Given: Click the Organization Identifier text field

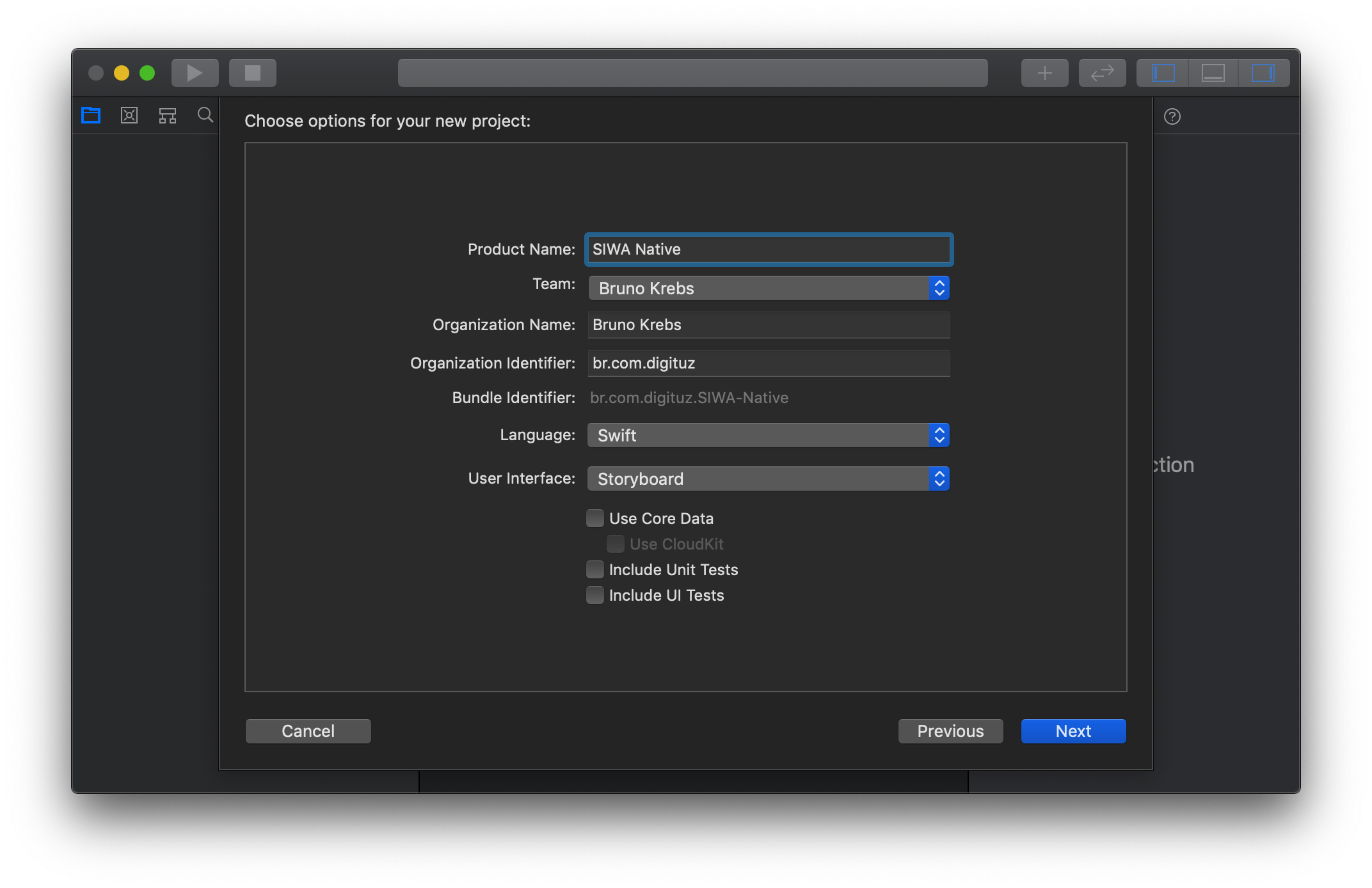Looking at the screenshot, I should (768, 363).
